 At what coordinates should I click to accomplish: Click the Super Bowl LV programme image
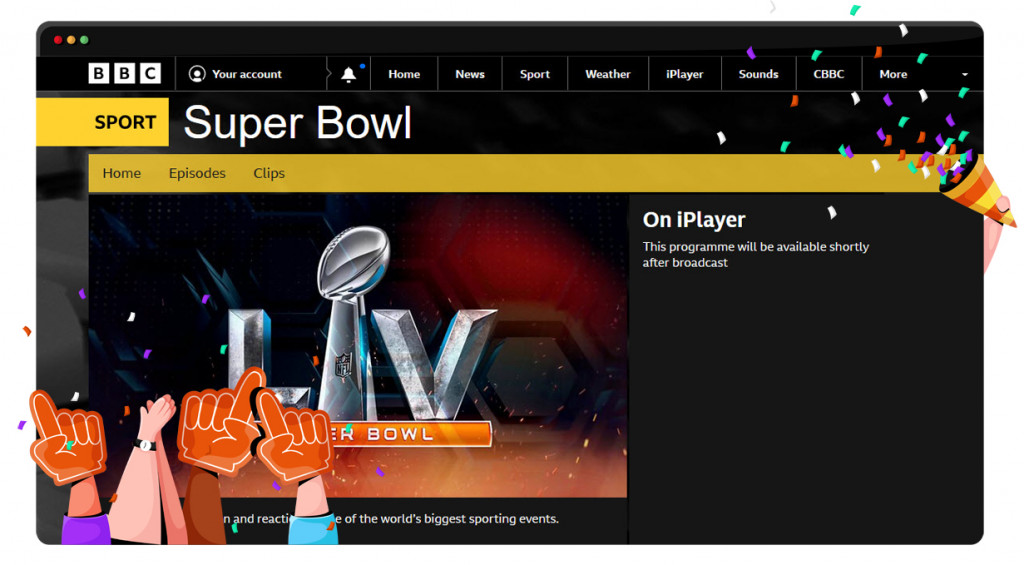(x=358, y=345)
